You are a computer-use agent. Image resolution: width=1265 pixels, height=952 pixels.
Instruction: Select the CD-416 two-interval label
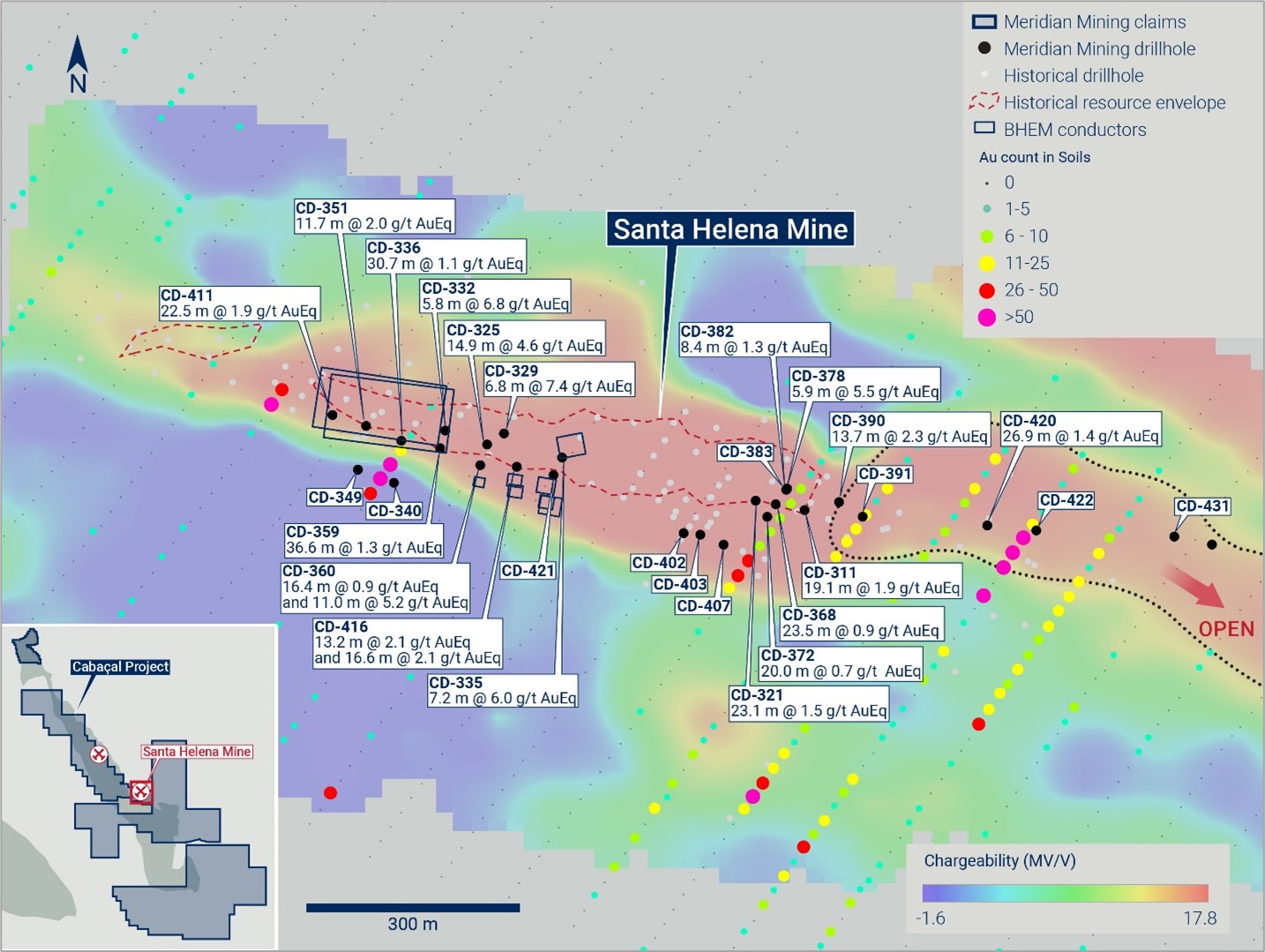tap(408, 642)
